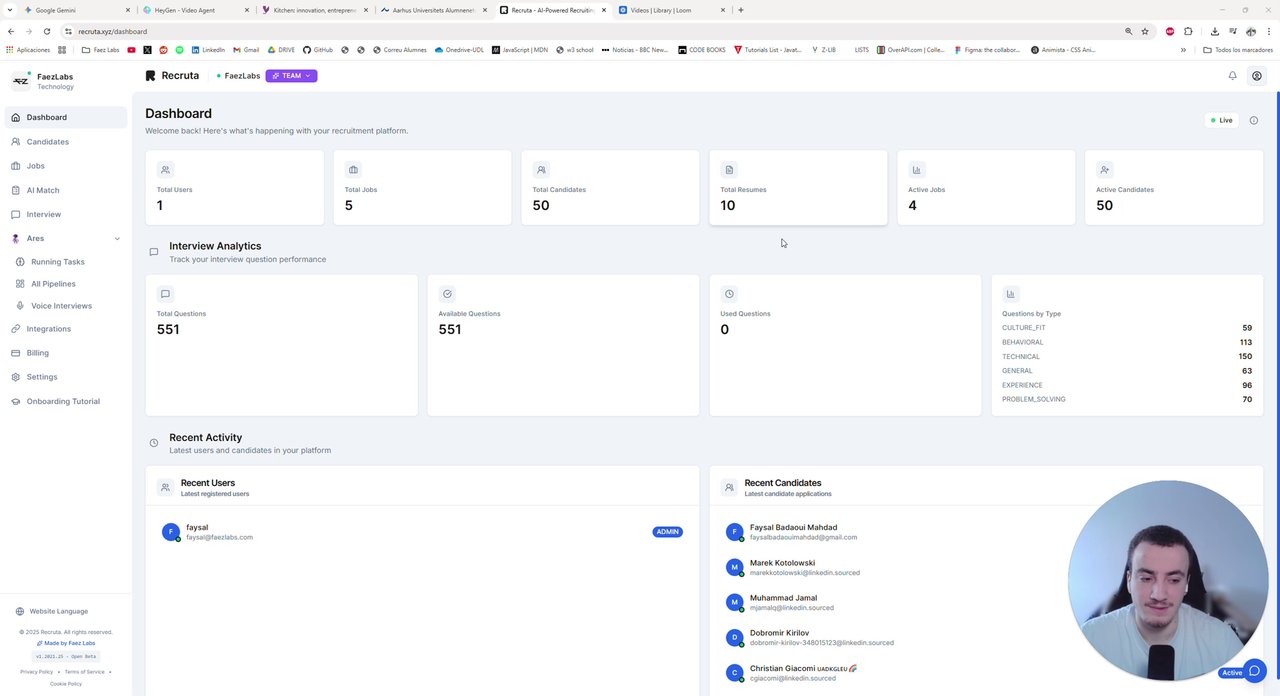
Task: Open candidate Dobromir Kirilov
Action: point(779,633)
